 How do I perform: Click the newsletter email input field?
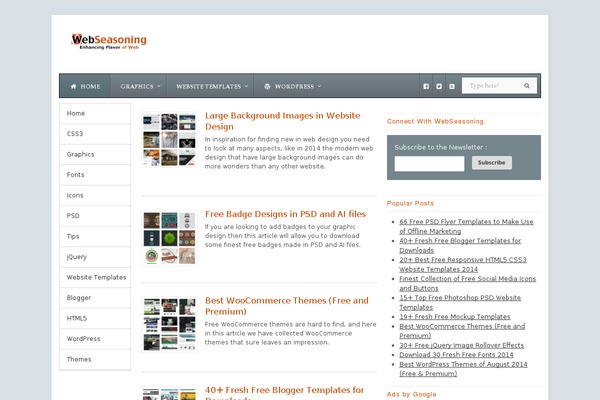pos(429,163)
